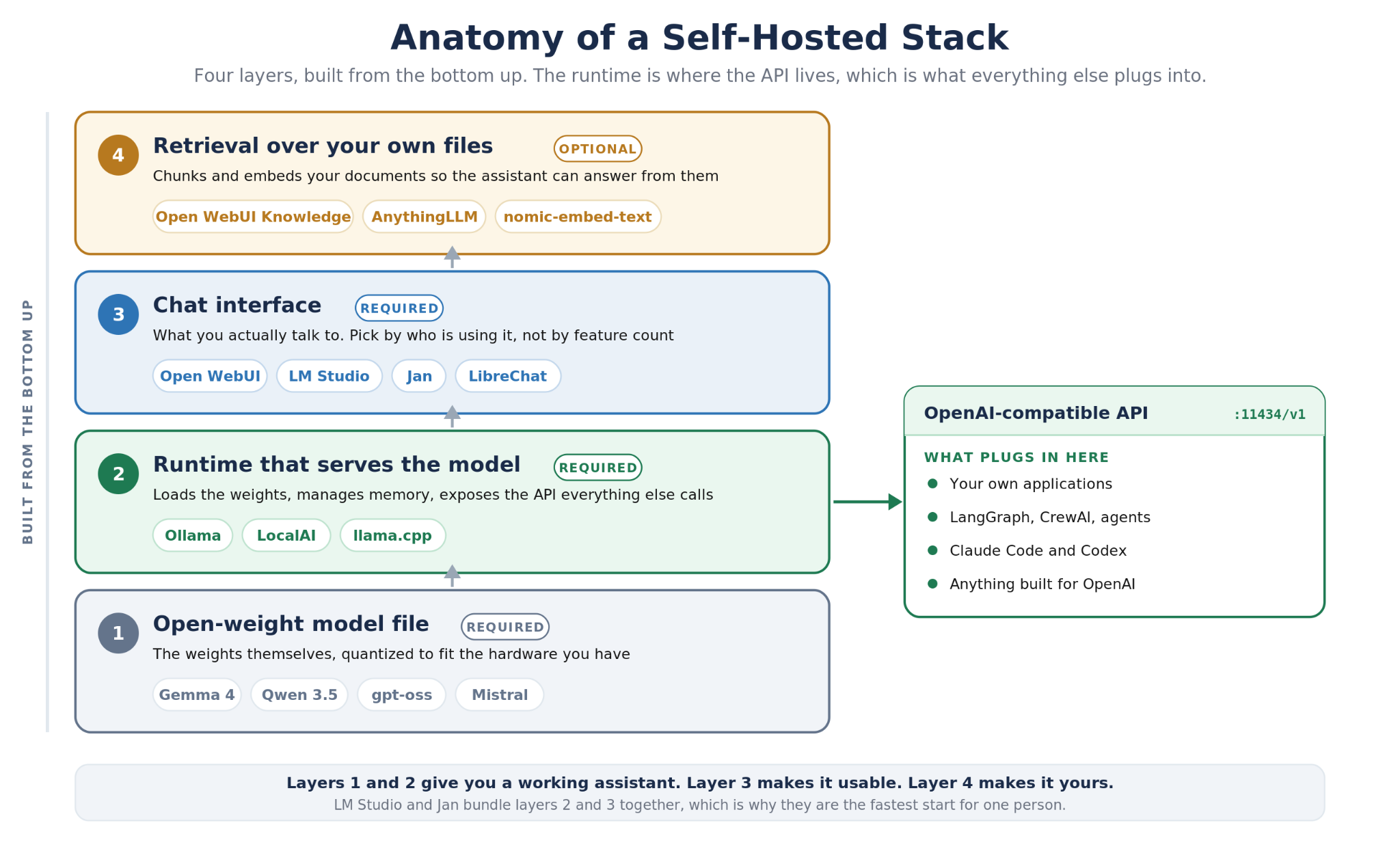Click the subtitle starting Four layers, built

700,76
